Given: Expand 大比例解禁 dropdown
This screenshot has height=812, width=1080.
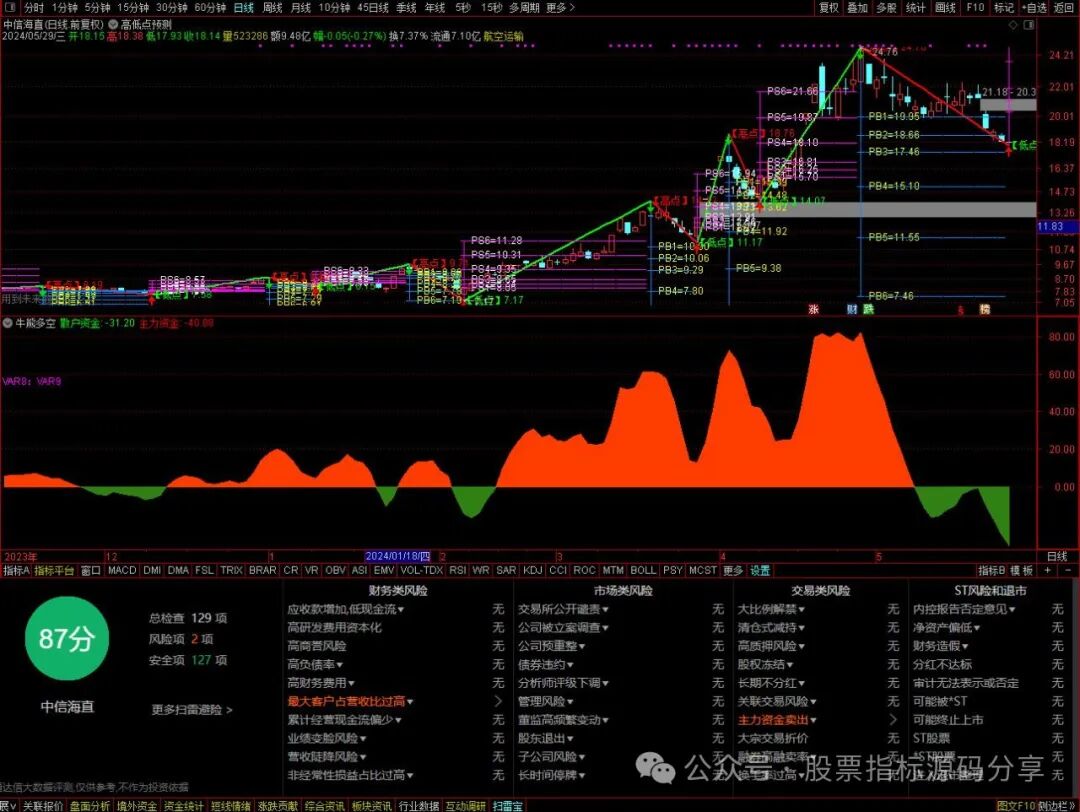Looking at the screenshot, I should pos(802,610).
